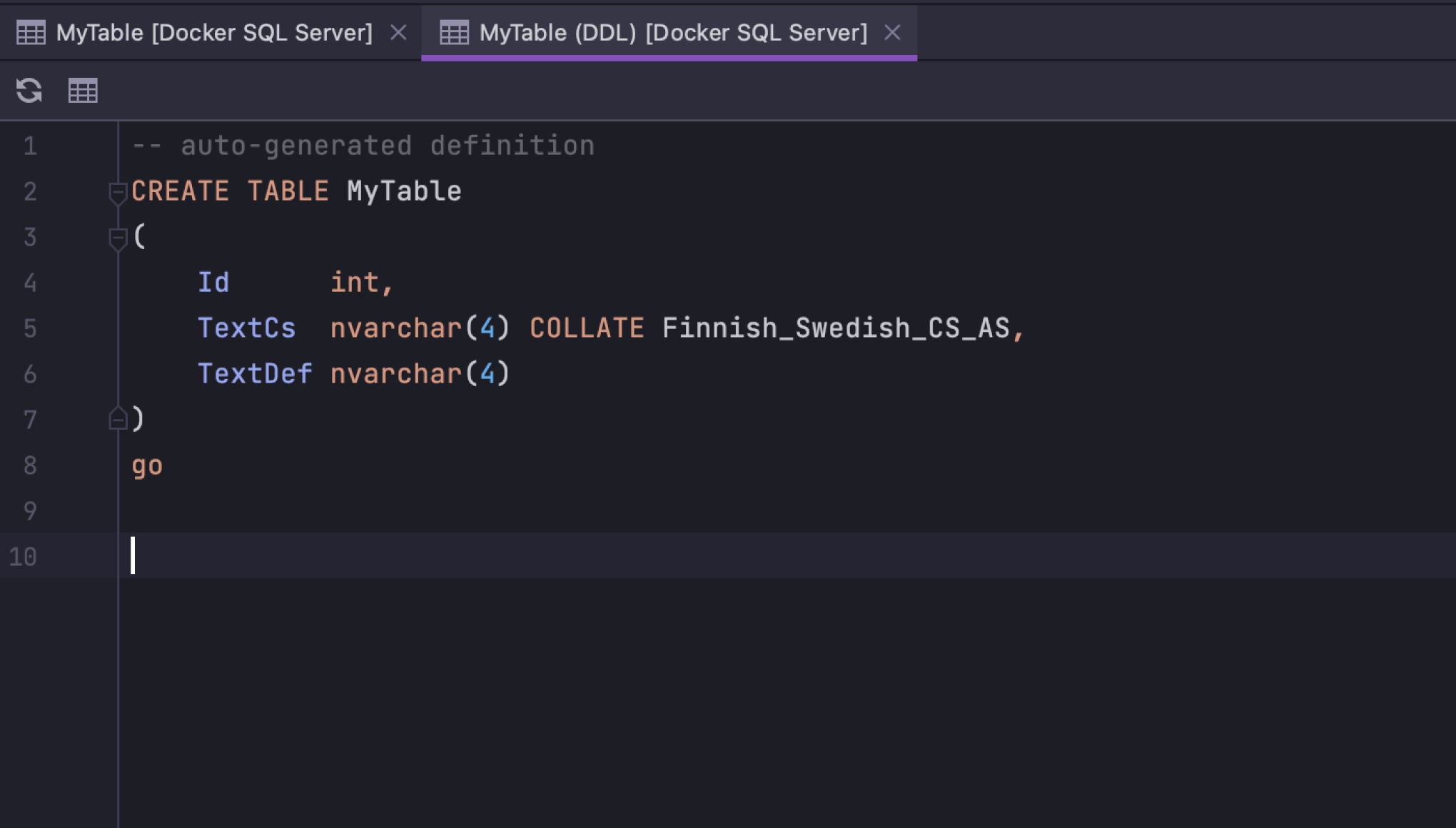Click the TextCs column name
Viewport: 1456px width, 828px height.
tap(246, 328)
